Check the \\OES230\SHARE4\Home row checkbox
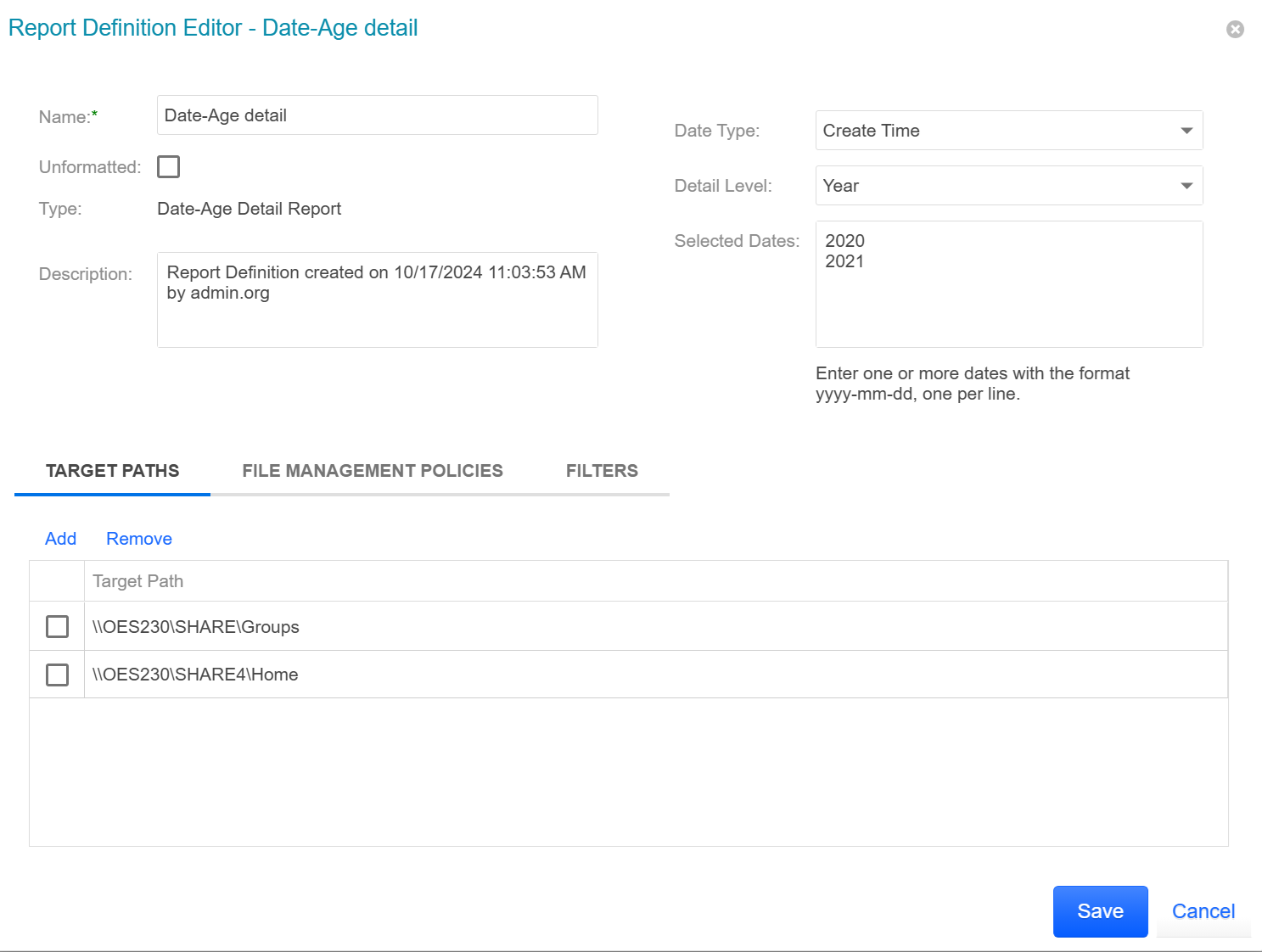This screenshot has width=1262, height=952. (x=57, y=675)
